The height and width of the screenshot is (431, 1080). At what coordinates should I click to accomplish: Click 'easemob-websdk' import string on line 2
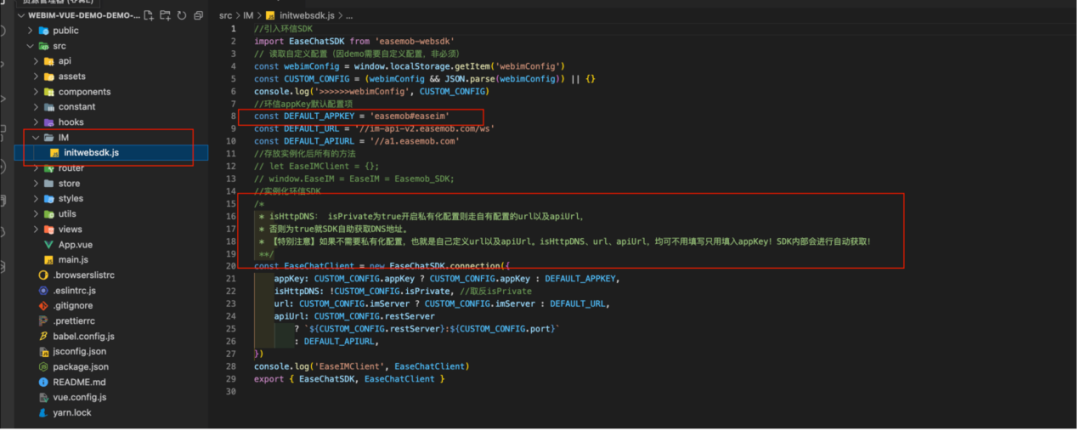tap(415, 41)
